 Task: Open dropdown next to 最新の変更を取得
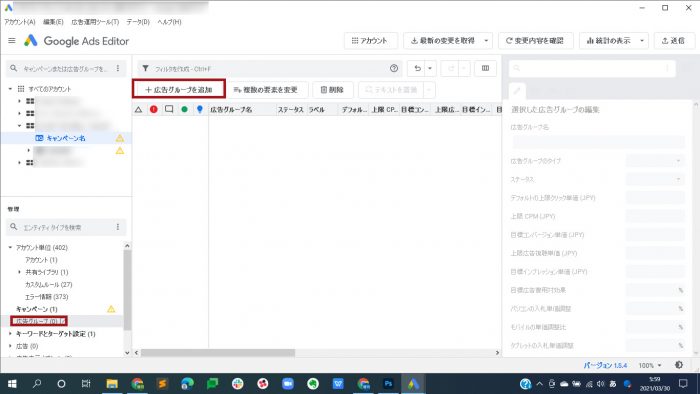coord(486,41)
